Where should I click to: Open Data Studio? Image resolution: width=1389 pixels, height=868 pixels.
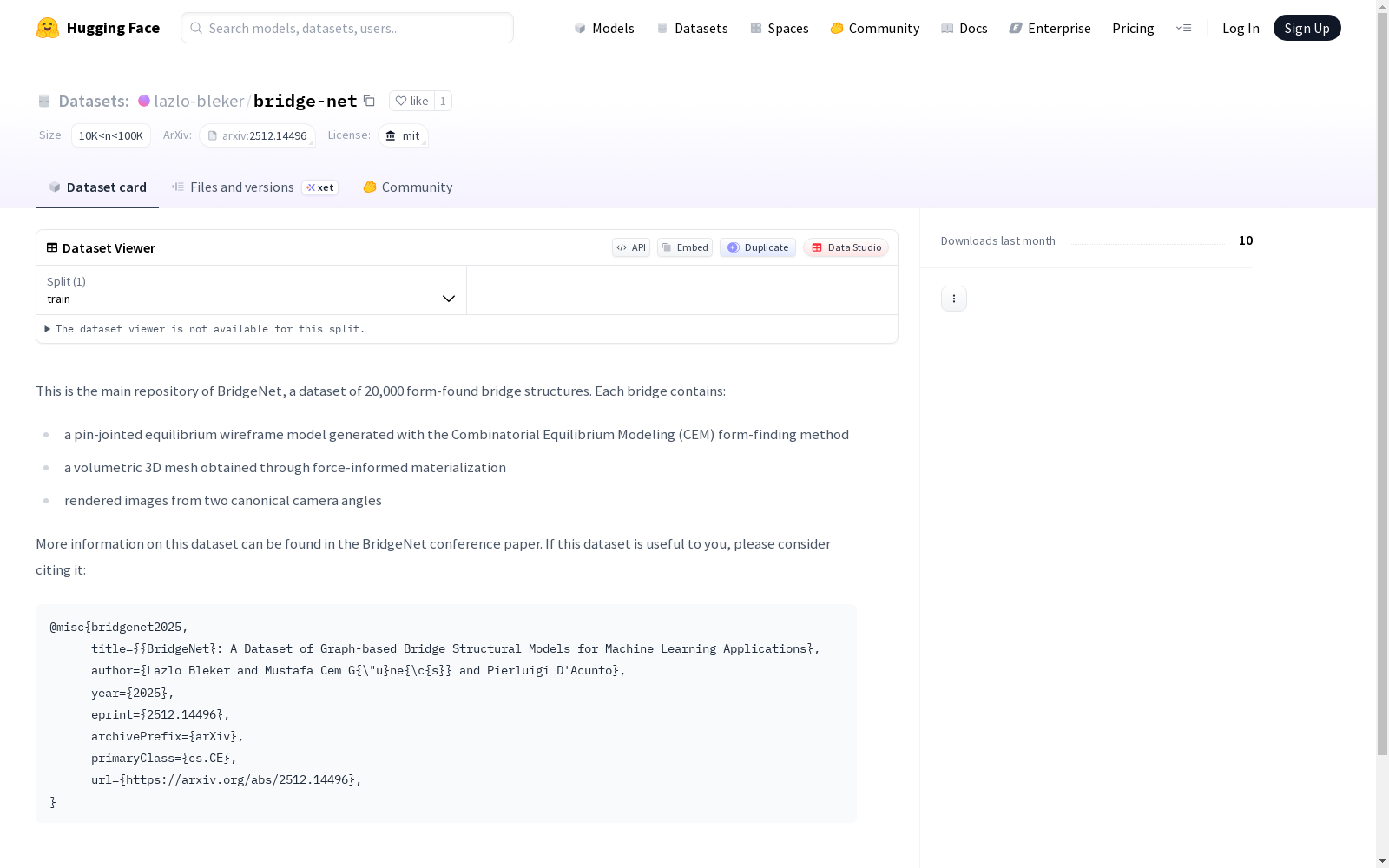click(846, 247)
